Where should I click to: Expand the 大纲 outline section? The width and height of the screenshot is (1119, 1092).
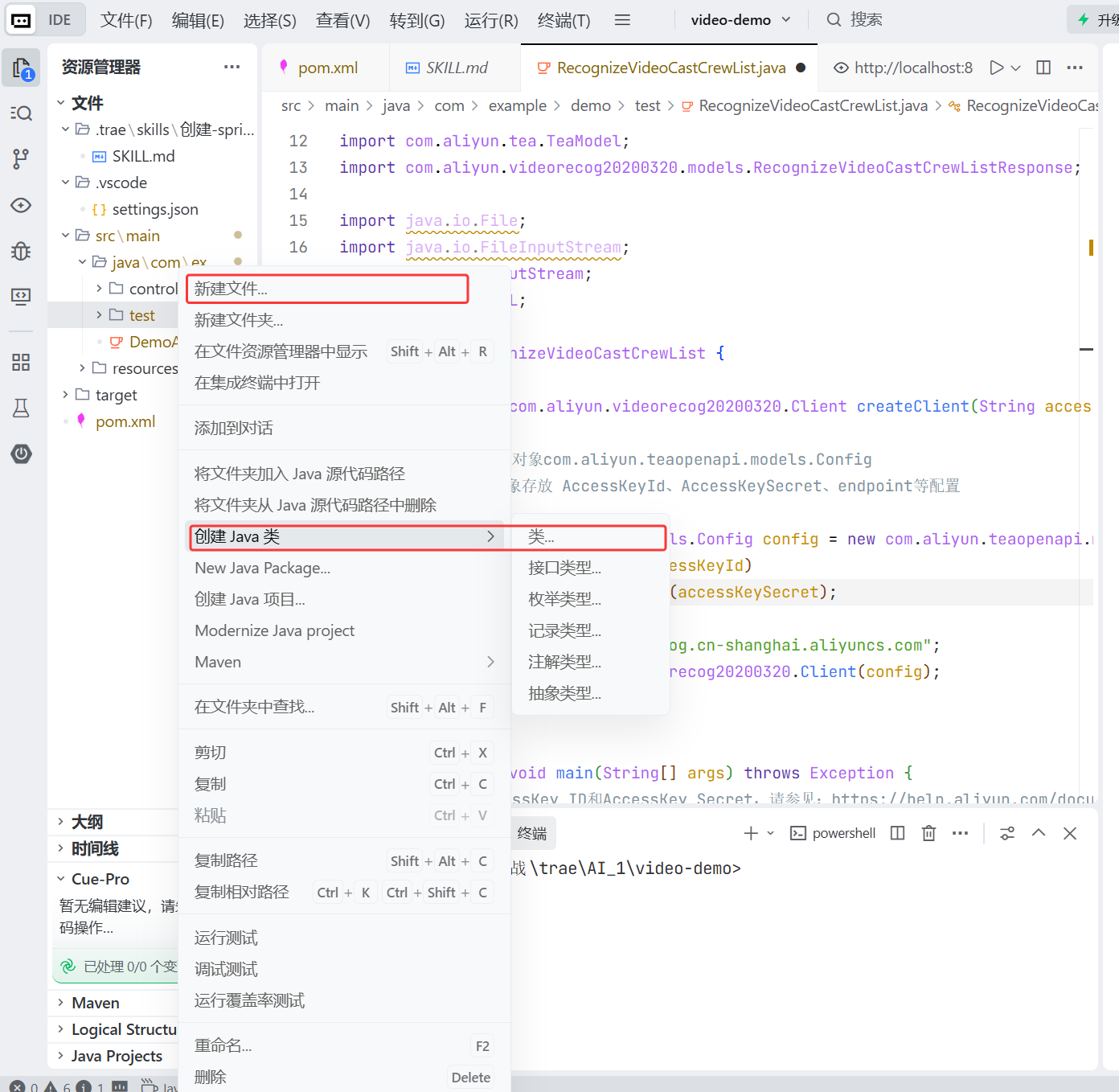61,822
